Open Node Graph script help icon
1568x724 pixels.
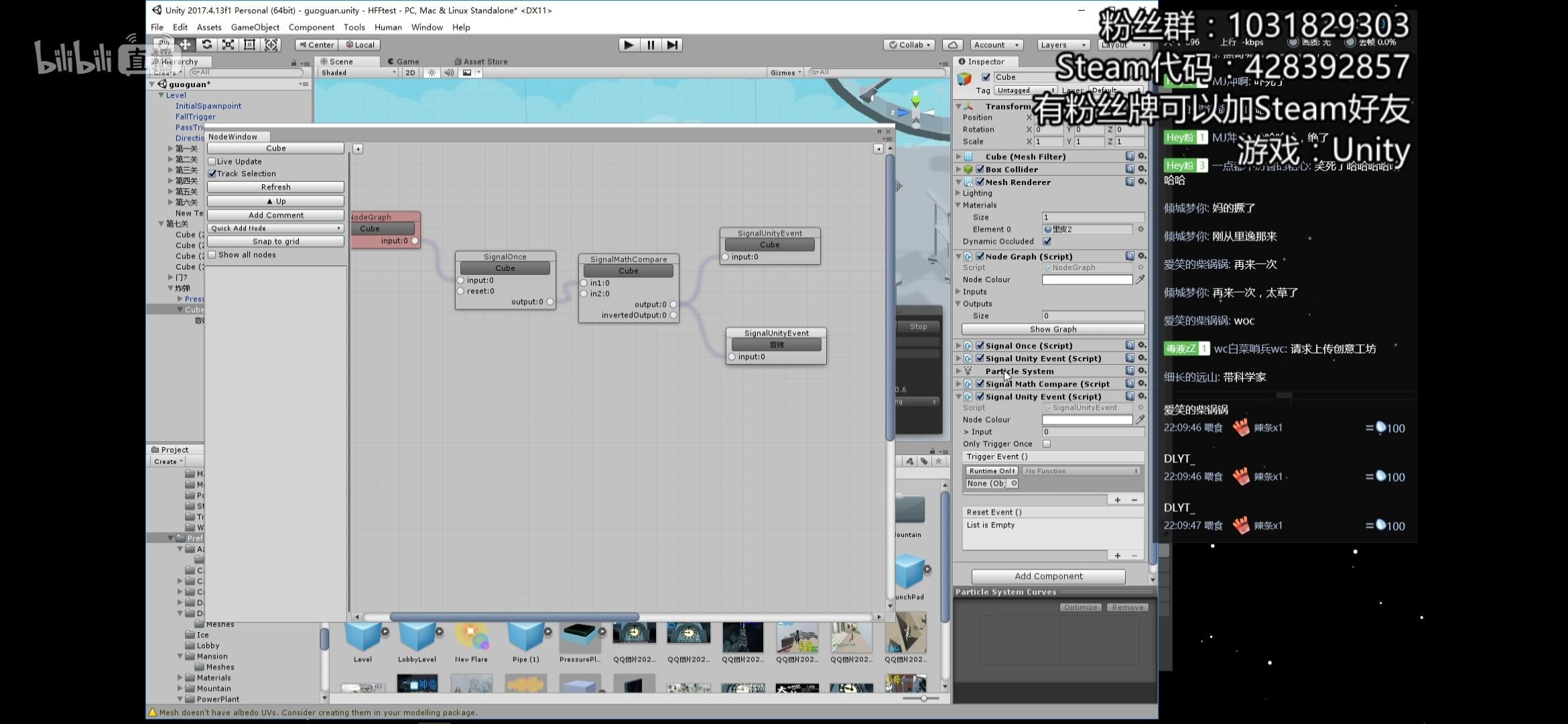pos(1130,256)
